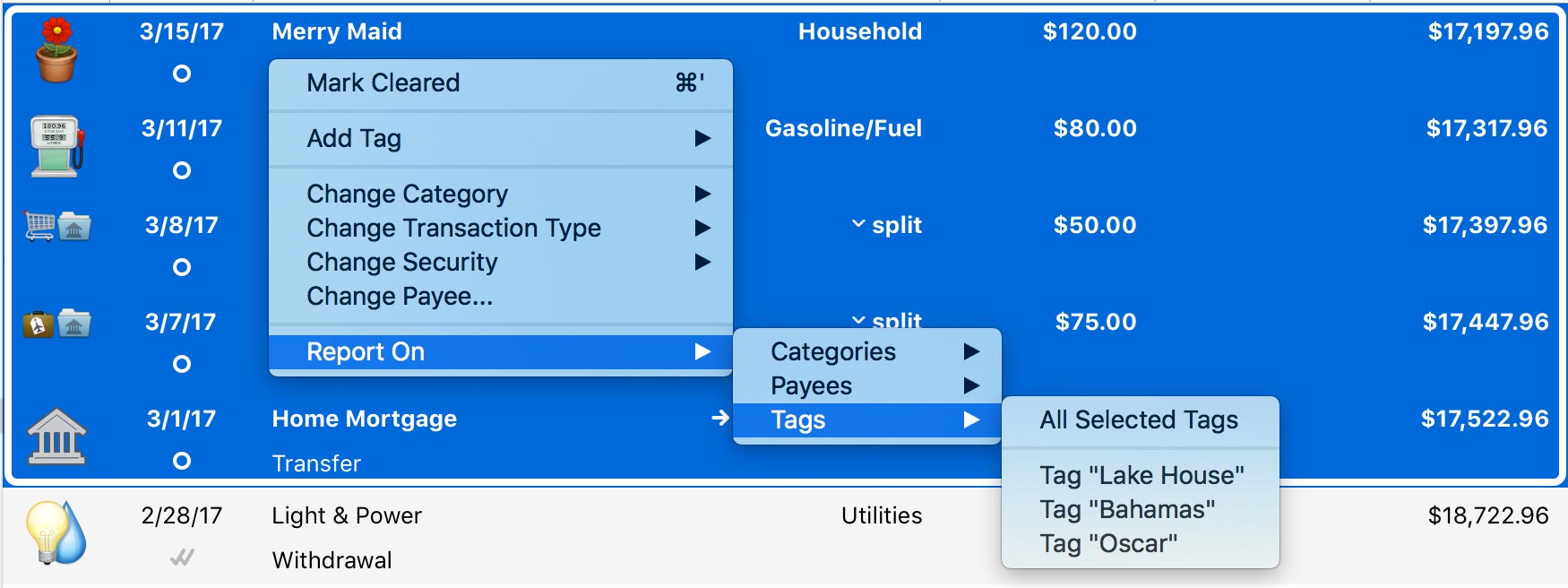Image resolution: width=1568 pixels, height=588 pixels.
Task: Click the gas pump transaction icon
Action: click(x=56, y=147)
